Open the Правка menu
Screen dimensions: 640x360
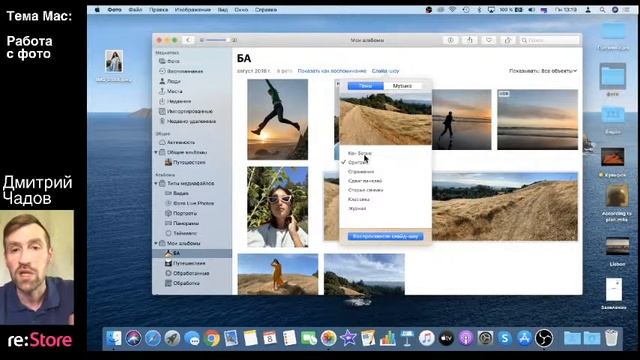click(158, 10)
